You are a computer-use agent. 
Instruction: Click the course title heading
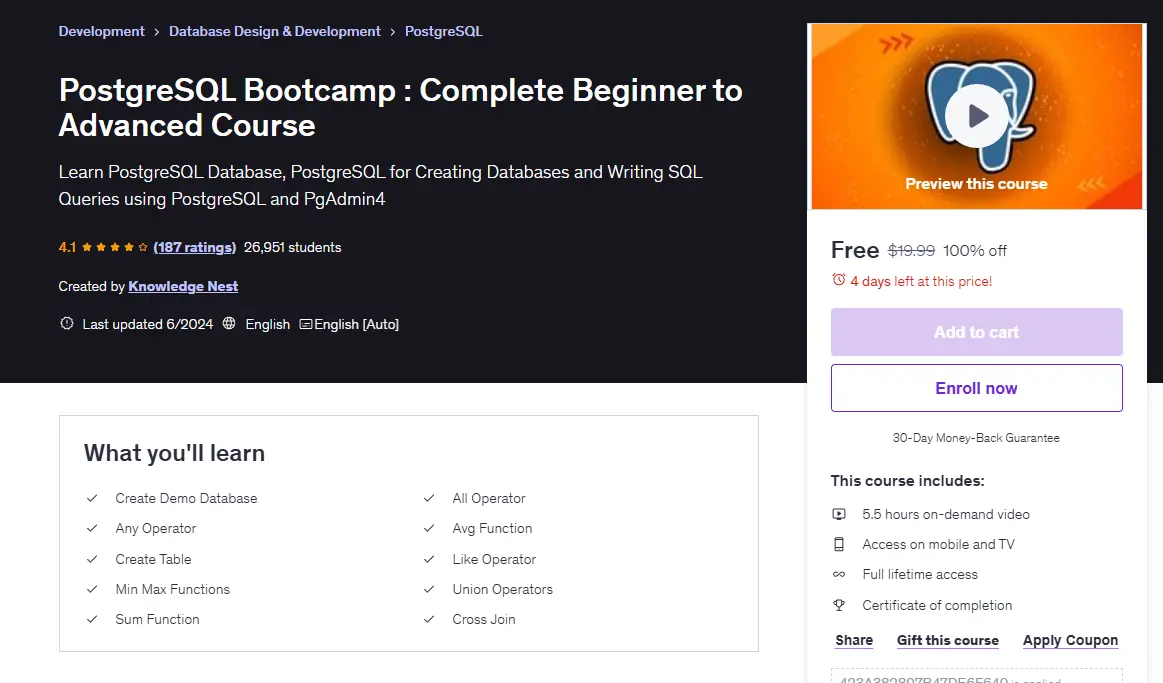[401, 108]
